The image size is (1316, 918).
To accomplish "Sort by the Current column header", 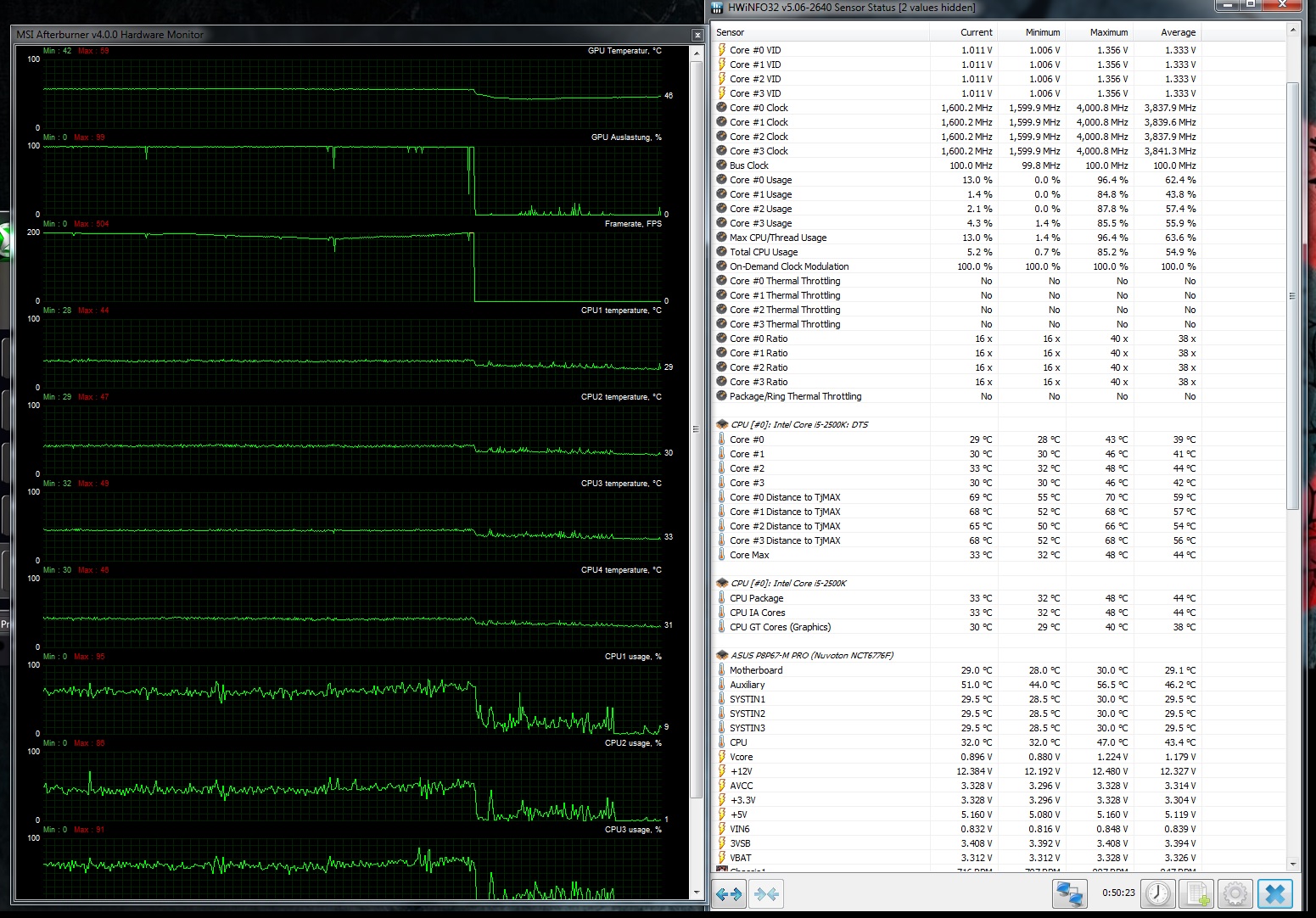I will tap(963, 32).
